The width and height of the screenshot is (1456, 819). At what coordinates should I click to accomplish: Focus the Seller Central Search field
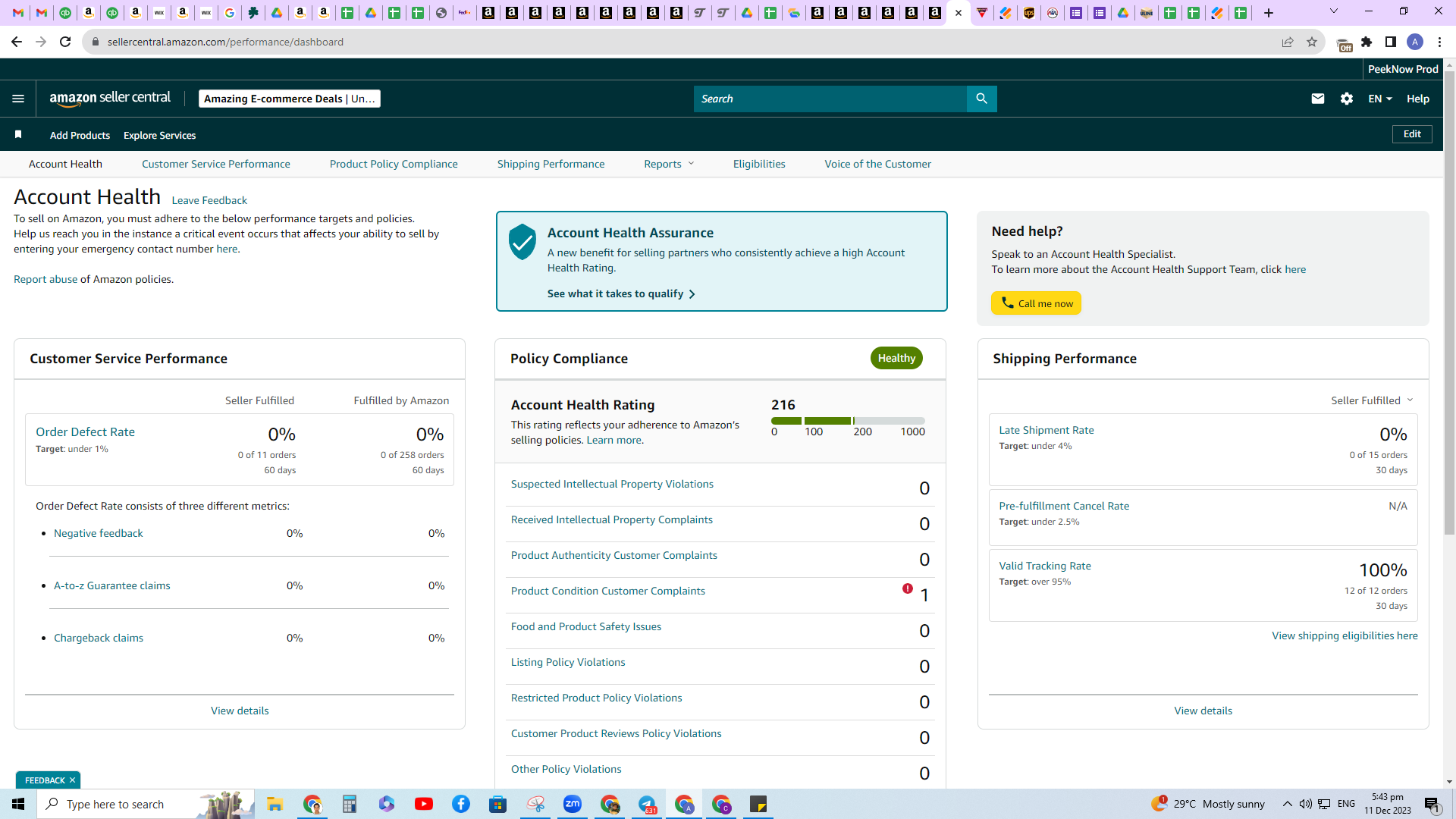coord(830,99)
